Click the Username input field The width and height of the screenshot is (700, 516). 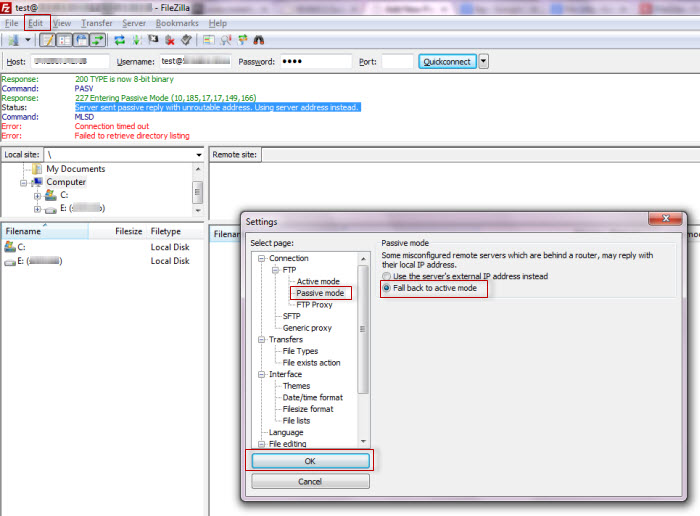click(196, 62)
